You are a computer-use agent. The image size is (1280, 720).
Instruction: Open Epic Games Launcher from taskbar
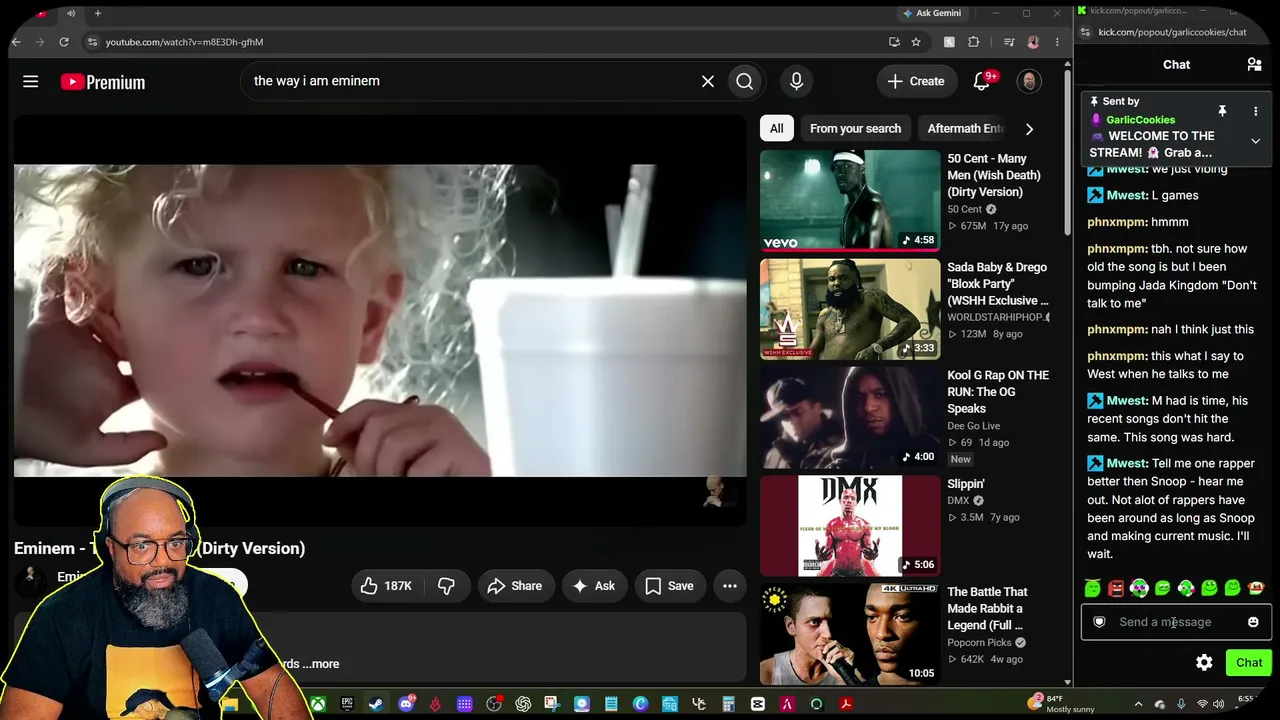point(347,704)
